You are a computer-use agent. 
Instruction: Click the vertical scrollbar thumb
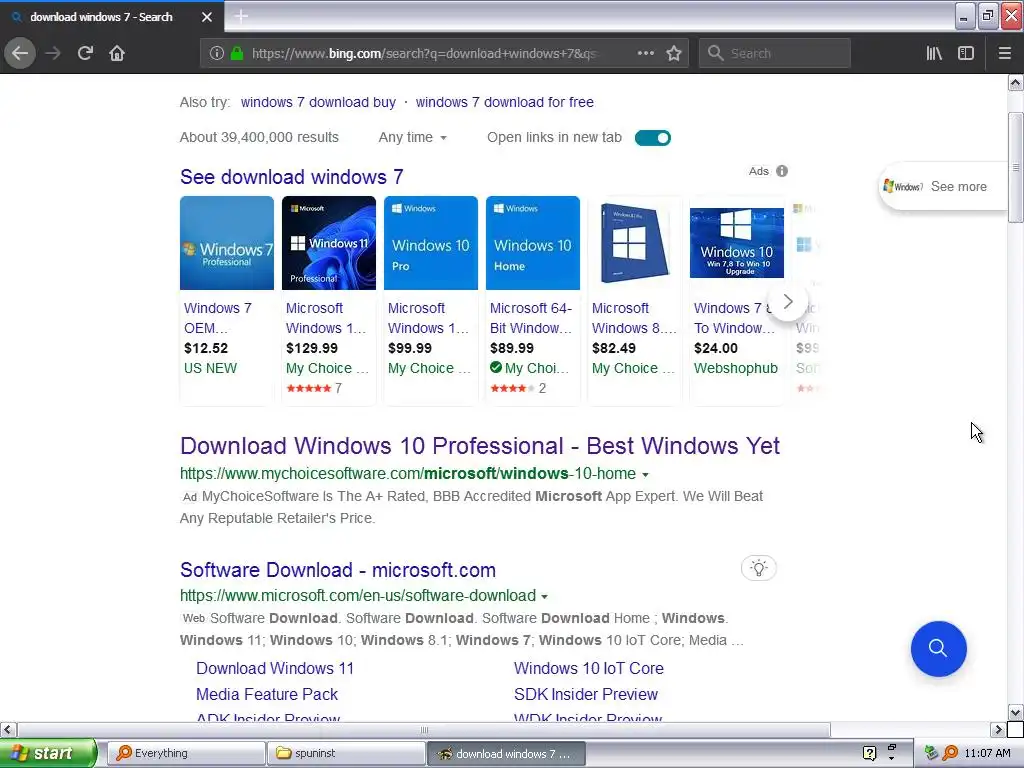[1015, 167]
